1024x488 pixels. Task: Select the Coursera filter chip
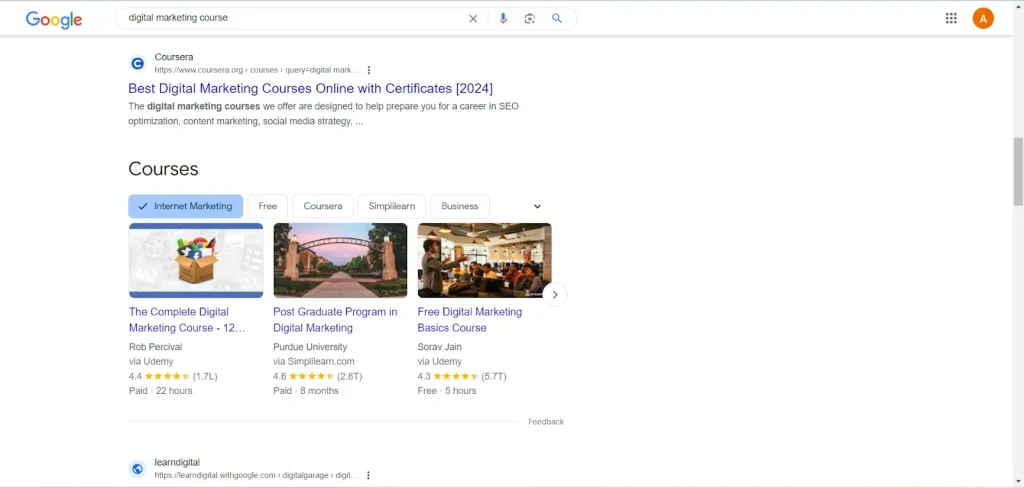[x=323, y=206]
